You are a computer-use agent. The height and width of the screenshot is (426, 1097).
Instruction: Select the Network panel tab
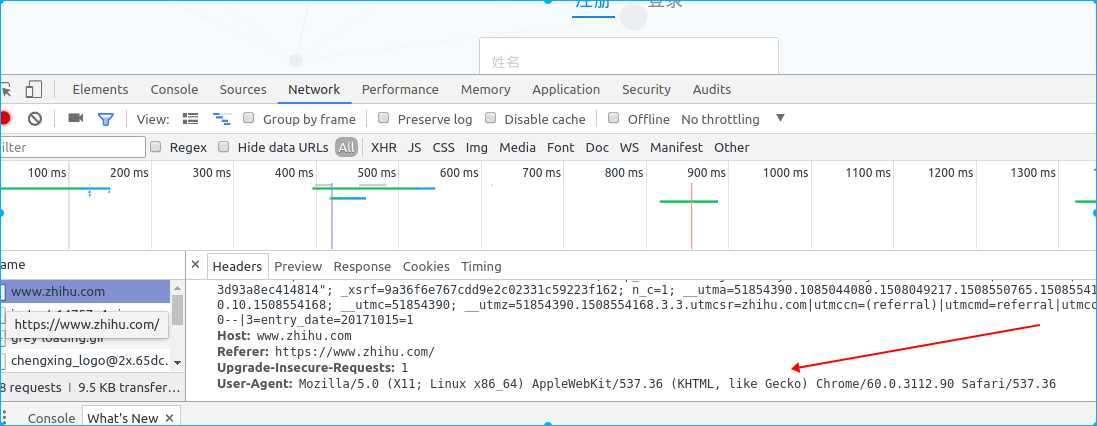pyautogui.click(x=314, y=90)
